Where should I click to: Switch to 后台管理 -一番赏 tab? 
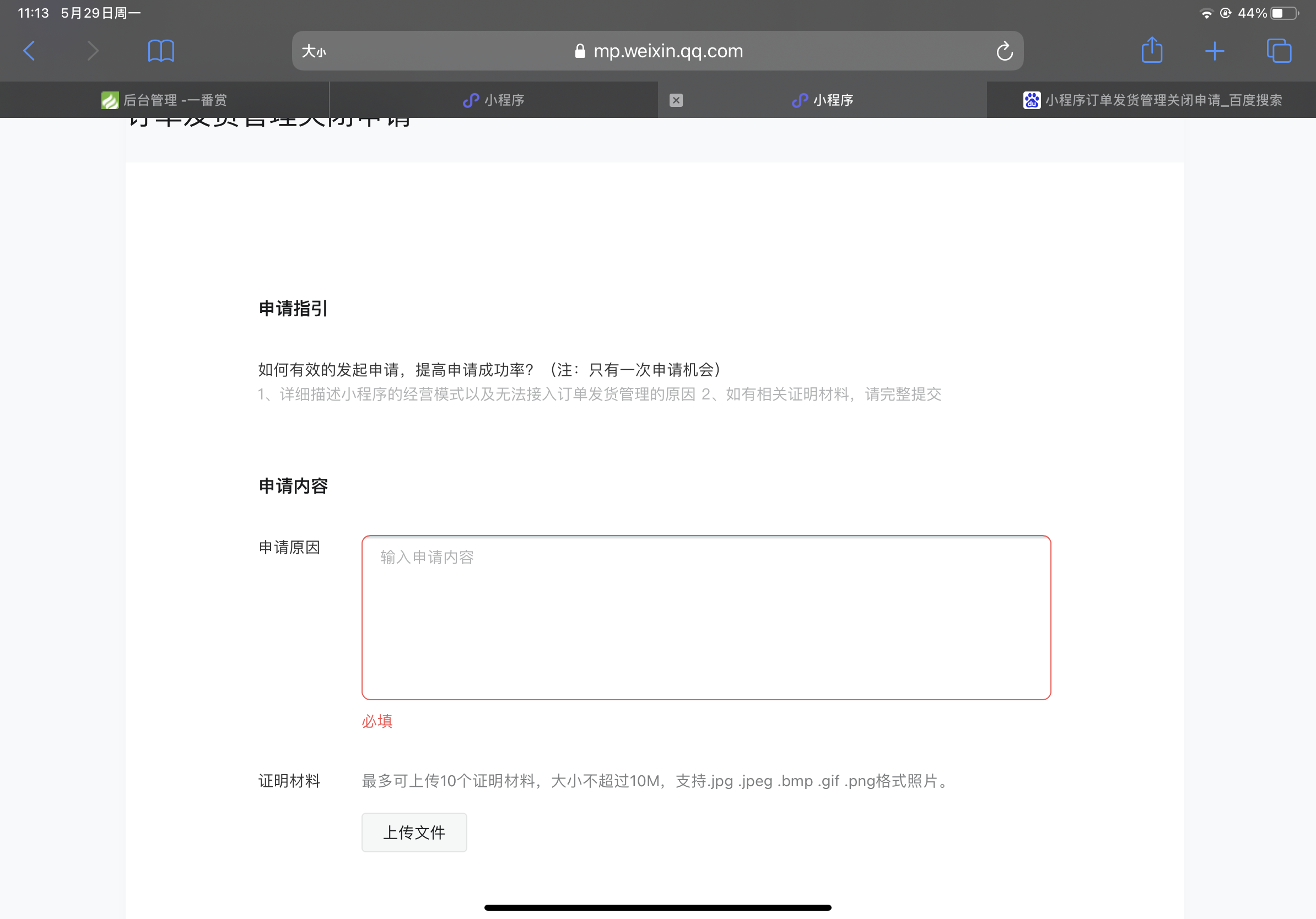pyautogui.click(x=164, y=100)
